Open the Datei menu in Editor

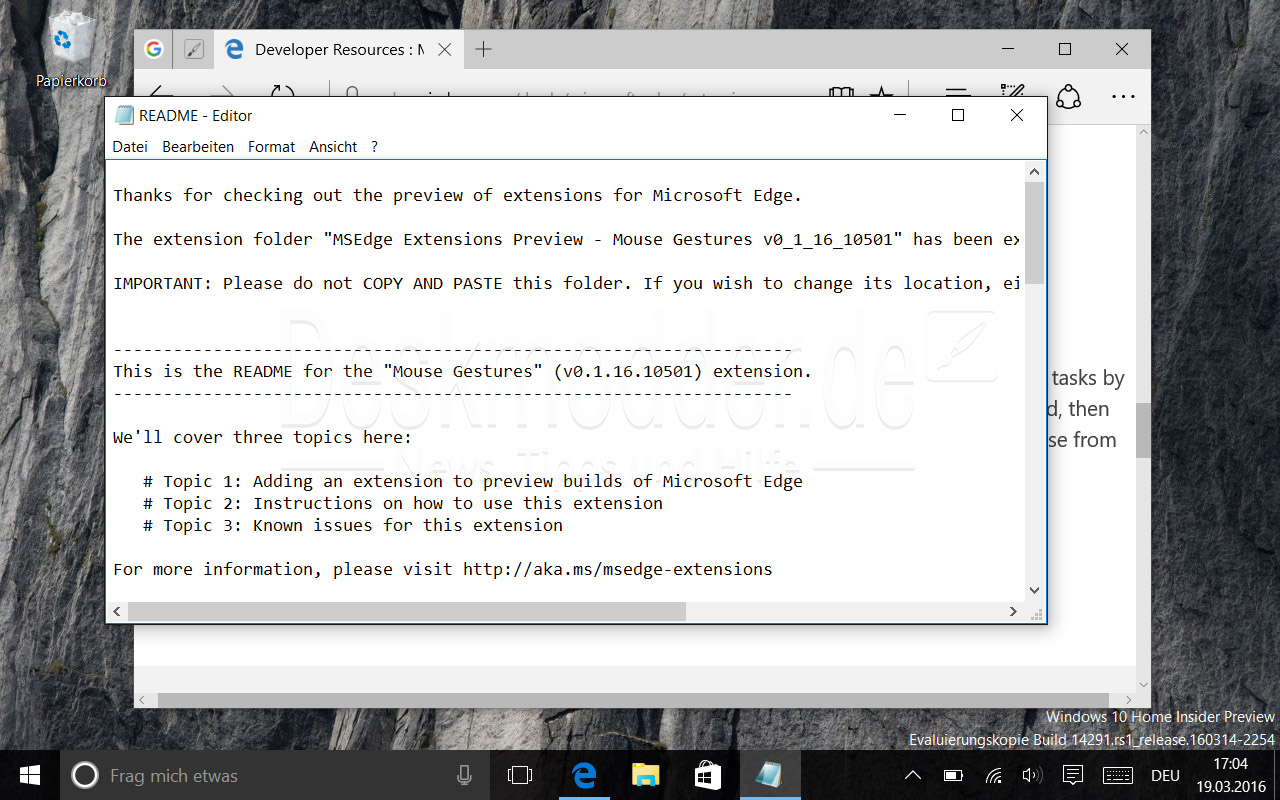coord(130,146)
